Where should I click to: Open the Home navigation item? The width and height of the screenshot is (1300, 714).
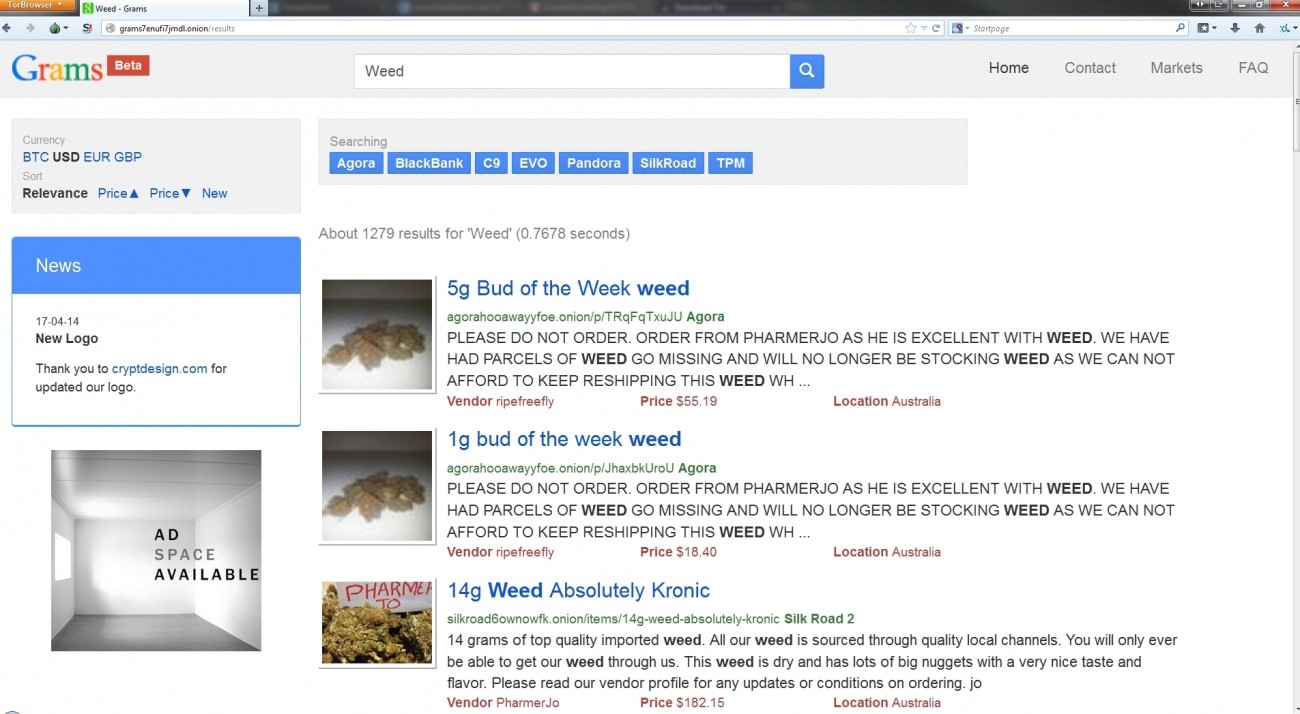coord(1009,68)
